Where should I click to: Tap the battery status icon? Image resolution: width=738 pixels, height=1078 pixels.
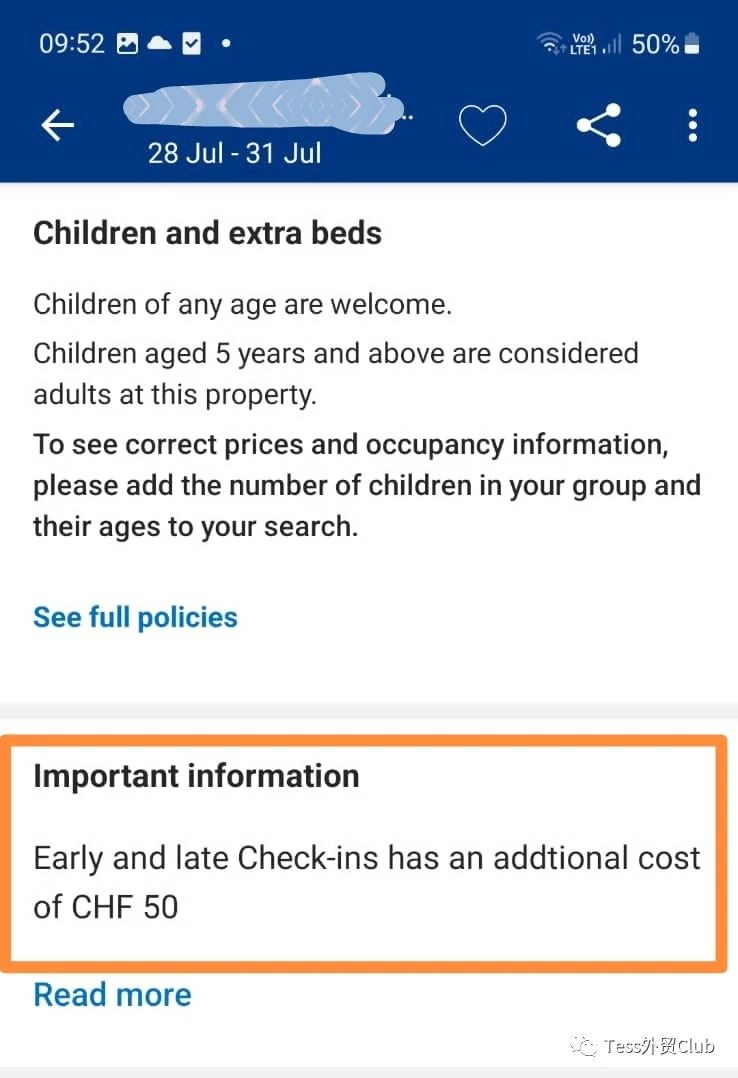click(693, 43)
